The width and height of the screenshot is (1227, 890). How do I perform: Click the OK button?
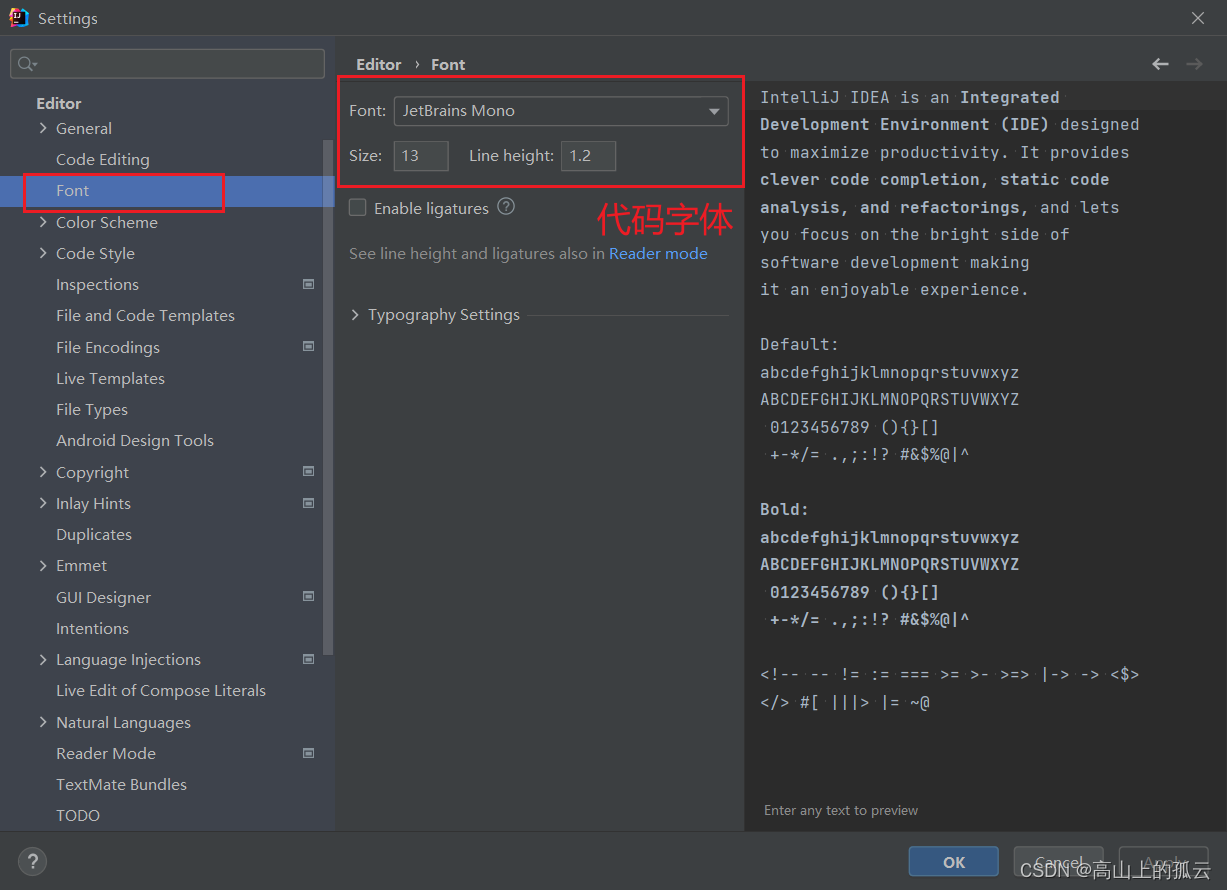point(954,861)
